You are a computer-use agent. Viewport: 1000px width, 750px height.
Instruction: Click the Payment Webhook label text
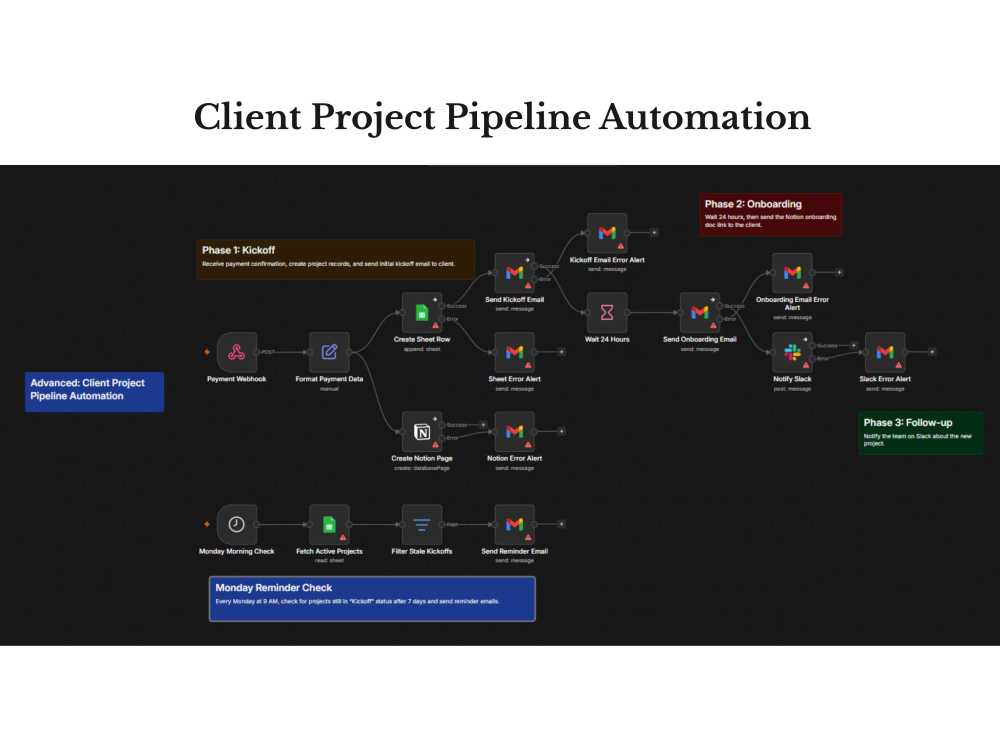[237, 379]
